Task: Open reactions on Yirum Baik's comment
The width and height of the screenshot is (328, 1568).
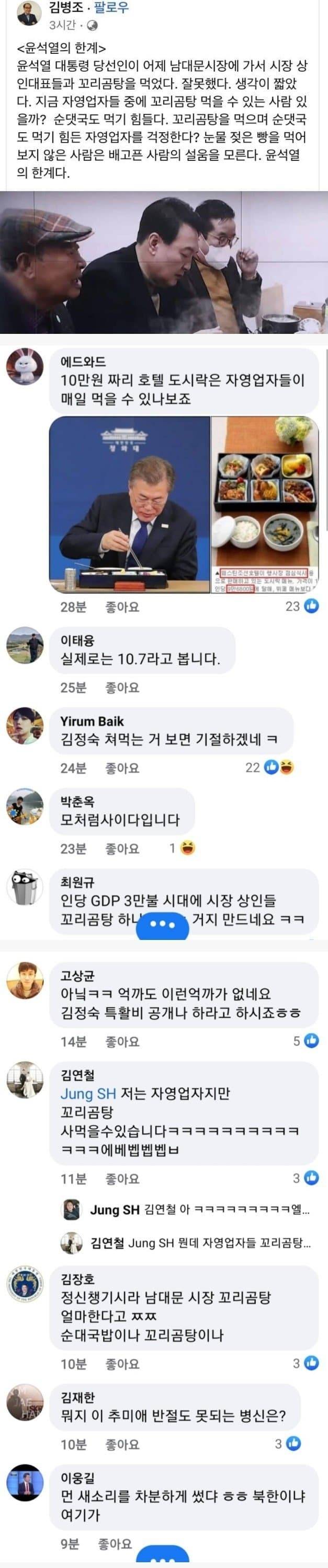Action: 269,768
